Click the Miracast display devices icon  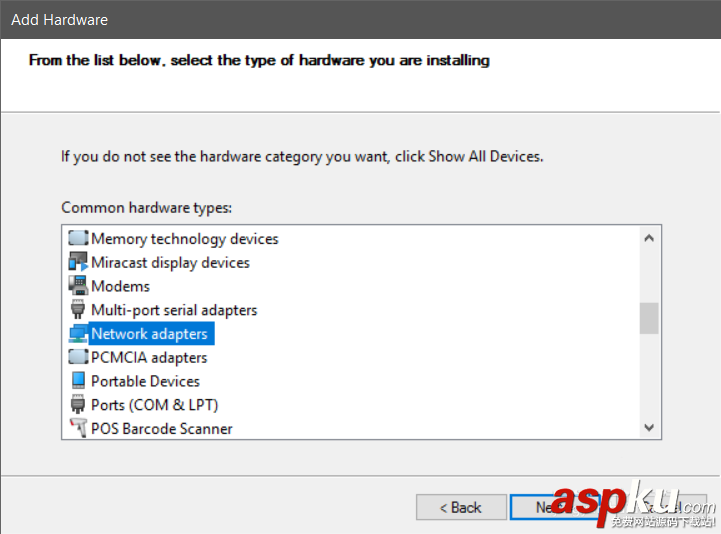78,263
